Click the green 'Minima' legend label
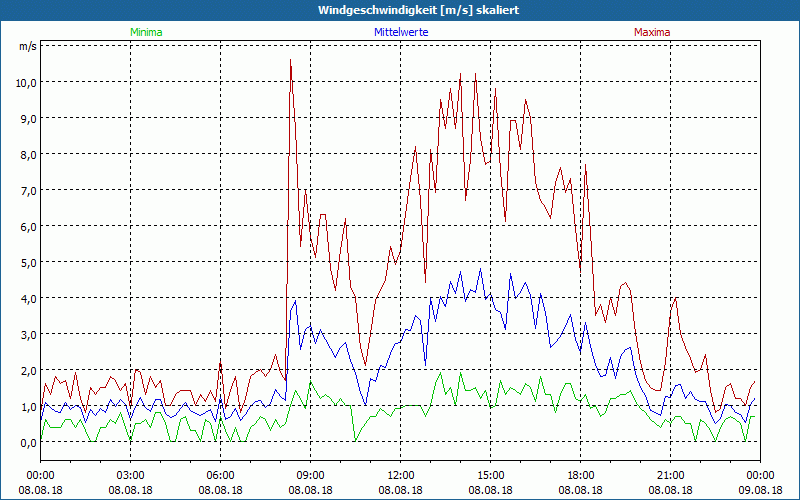 tap(146, 32)
